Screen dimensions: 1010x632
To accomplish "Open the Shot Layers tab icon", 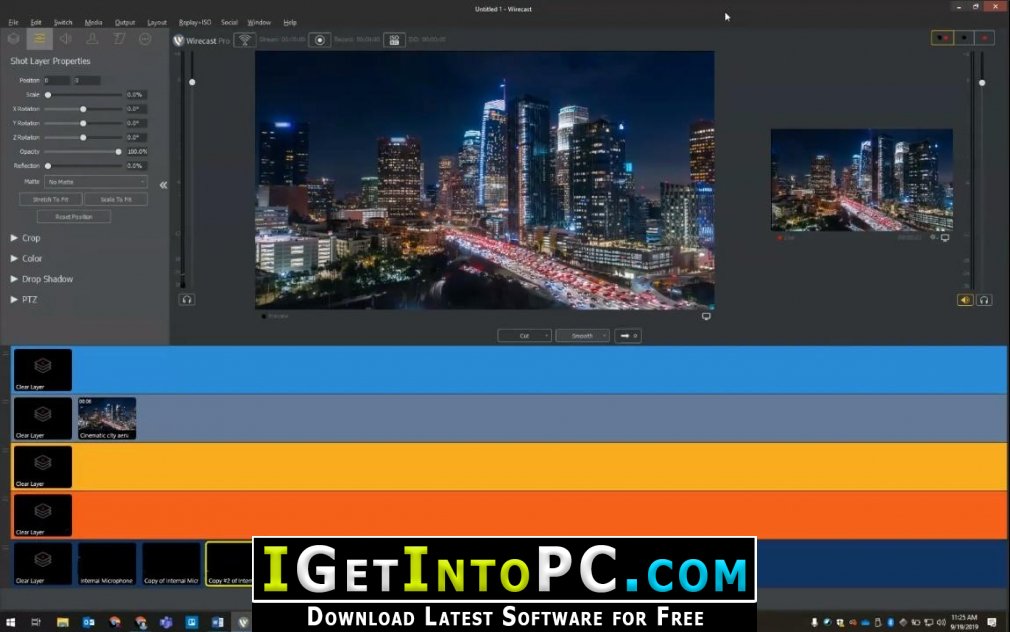I will pos(14,39).
